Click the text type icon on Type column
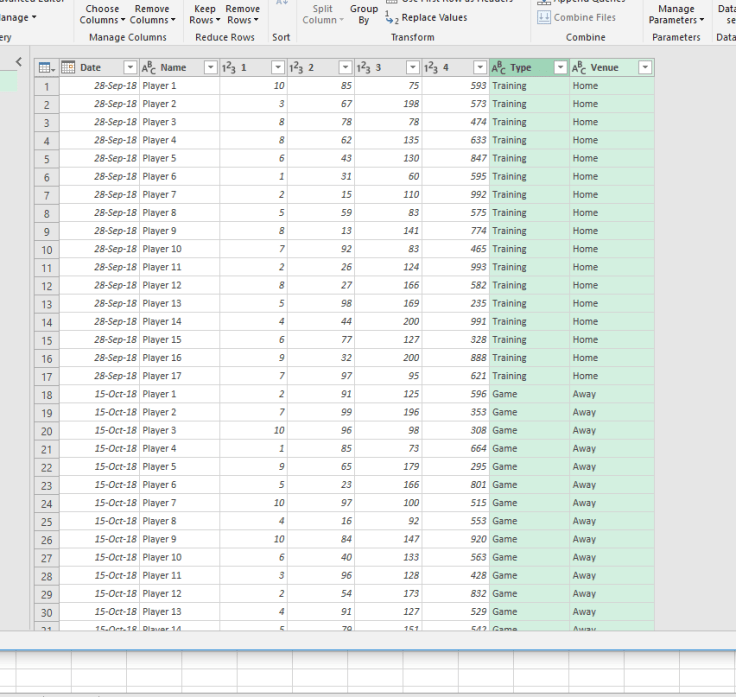Viewport: 736px width, 697px height. pos(499,68)
